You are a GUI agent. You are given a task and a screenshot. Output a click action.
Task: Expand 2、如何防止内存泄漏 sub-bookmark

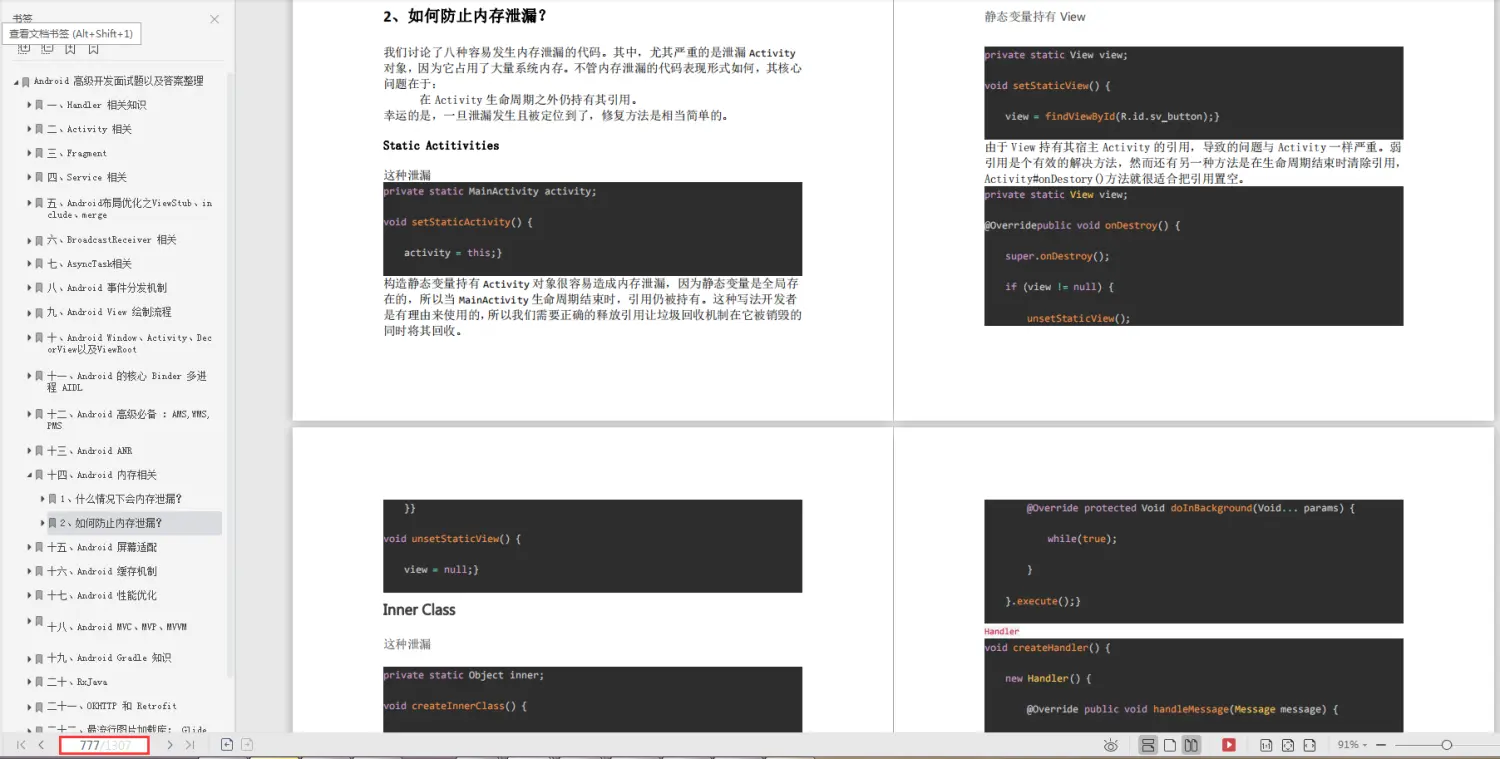(43, 523)
